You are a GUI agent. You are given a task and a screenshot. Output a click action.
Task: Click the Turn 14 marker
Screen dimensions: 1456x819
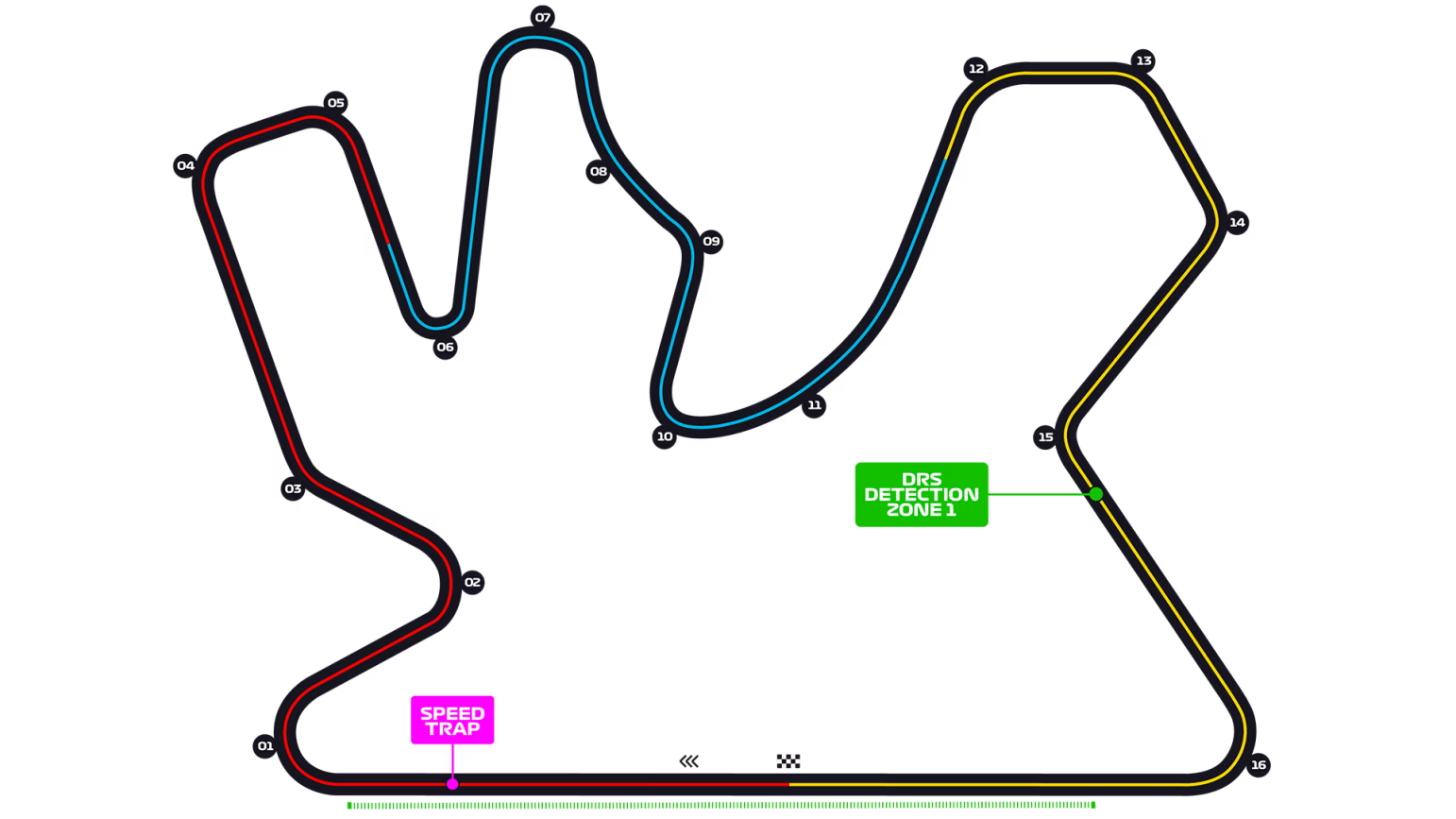1238,223
